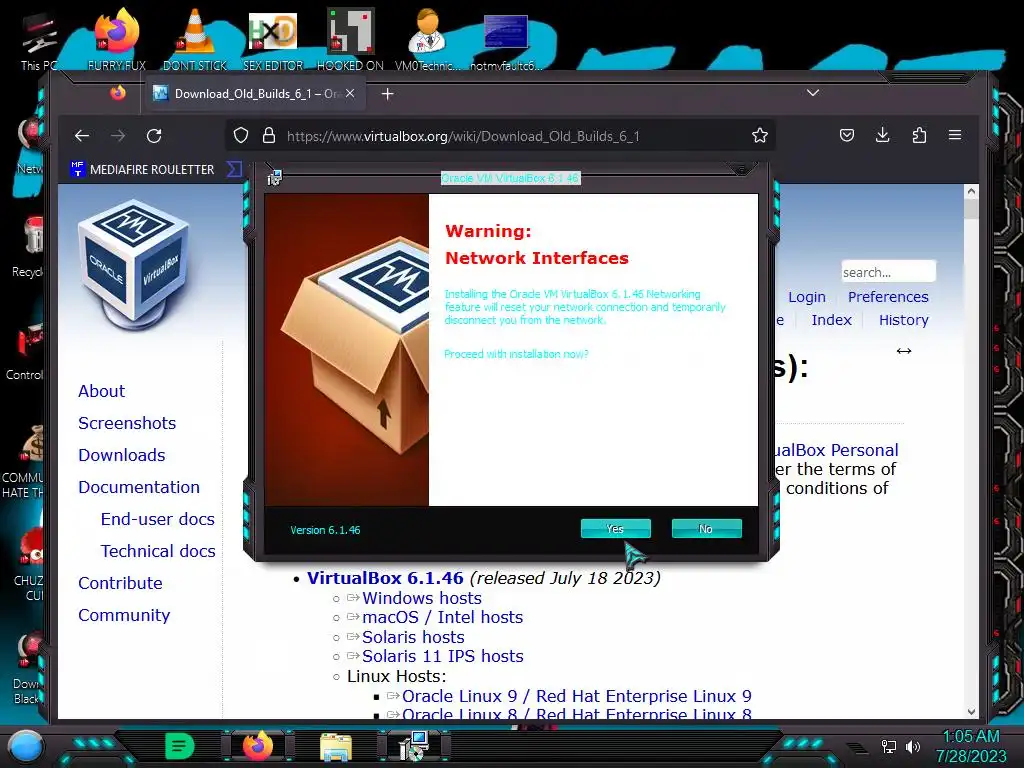Open a new tab with the plus button
The image size is (1024, 768).
coord(387,94)
